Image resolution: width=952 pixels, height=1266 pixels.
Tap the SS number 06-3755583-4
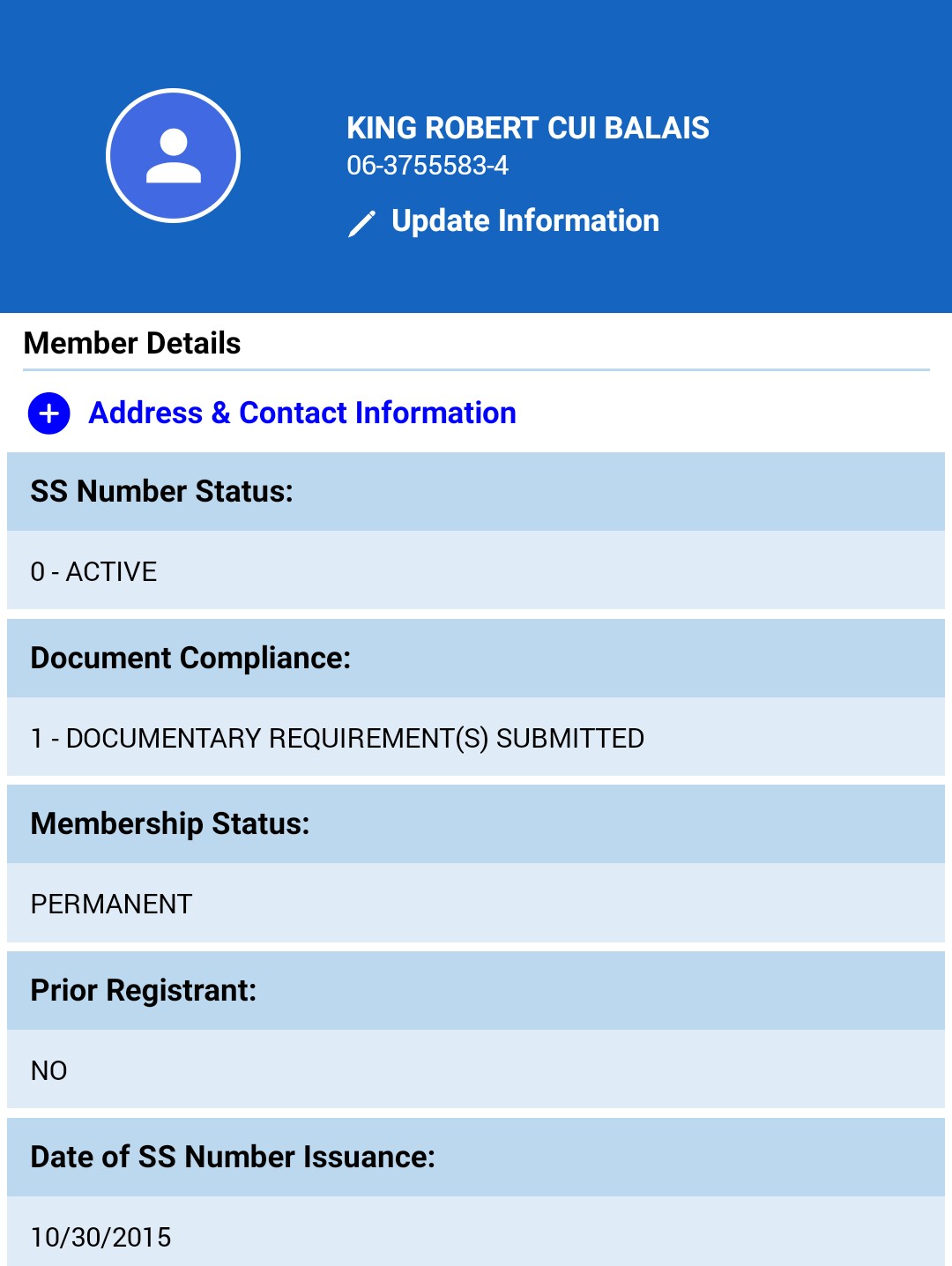tap(428, 166)
